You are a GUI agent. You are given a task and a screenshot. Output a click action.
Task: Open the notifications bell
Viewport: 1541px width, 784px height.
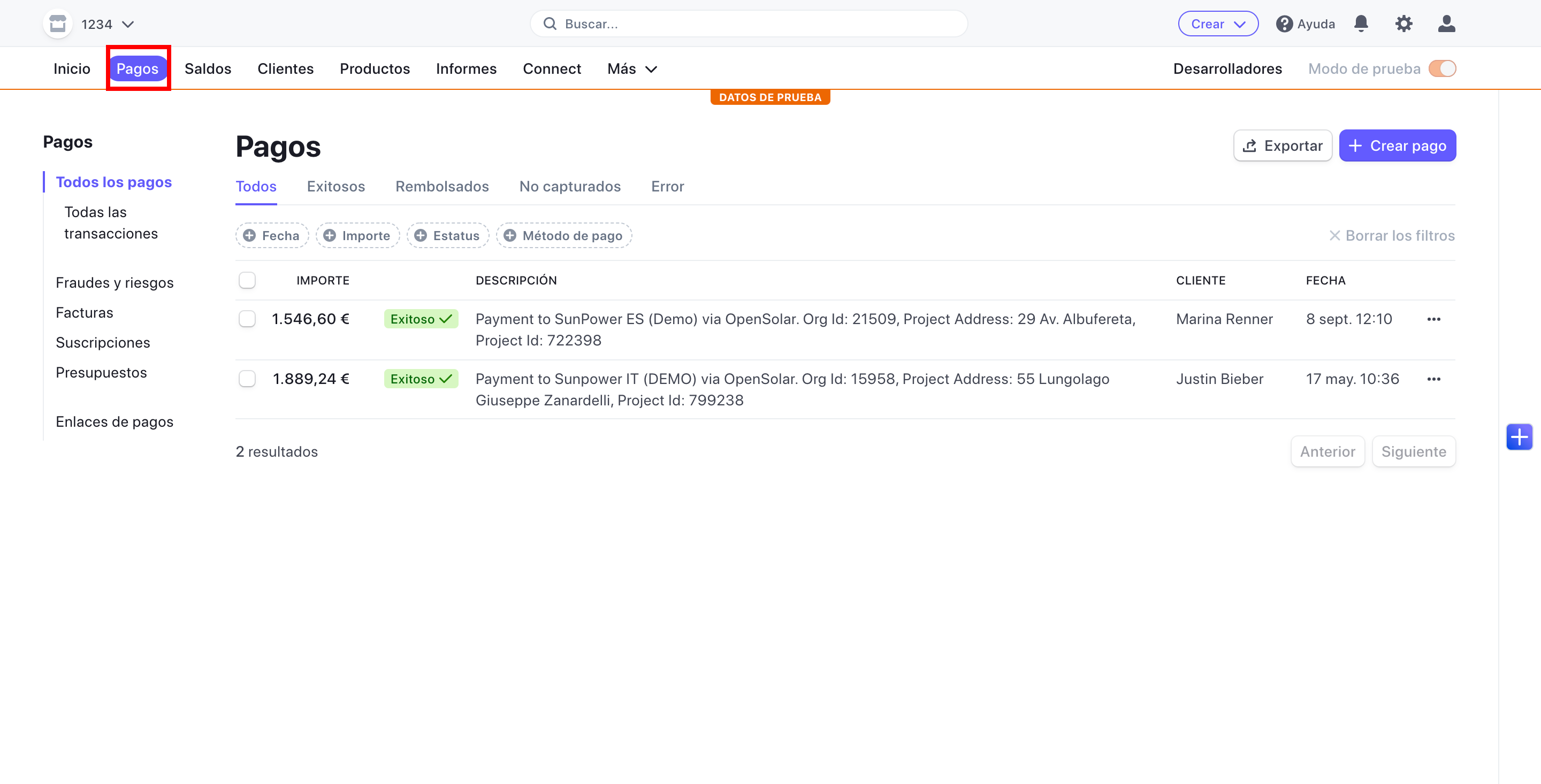coord(1361,24)
